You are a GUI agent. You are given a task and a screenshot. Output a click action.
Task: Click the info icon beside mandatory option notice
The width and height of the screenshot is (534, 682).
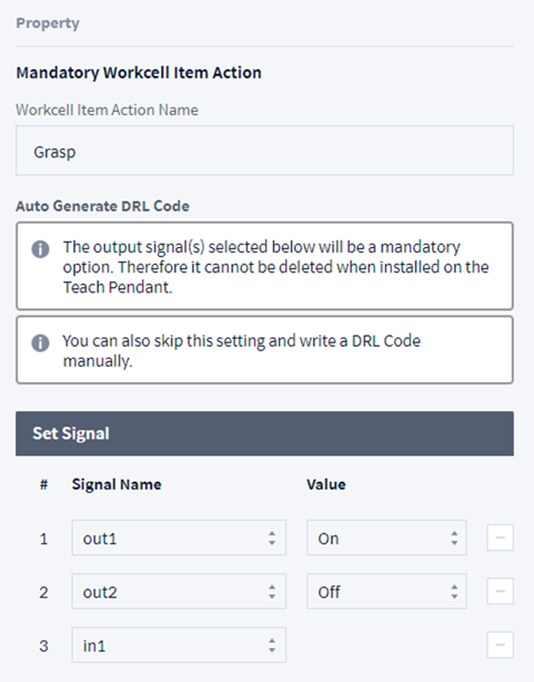click(40, 249)
